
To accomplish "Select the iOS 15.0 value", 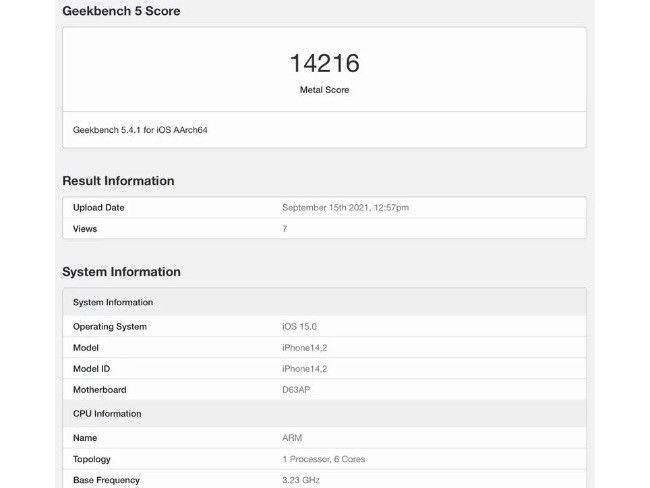I will 299,327.
